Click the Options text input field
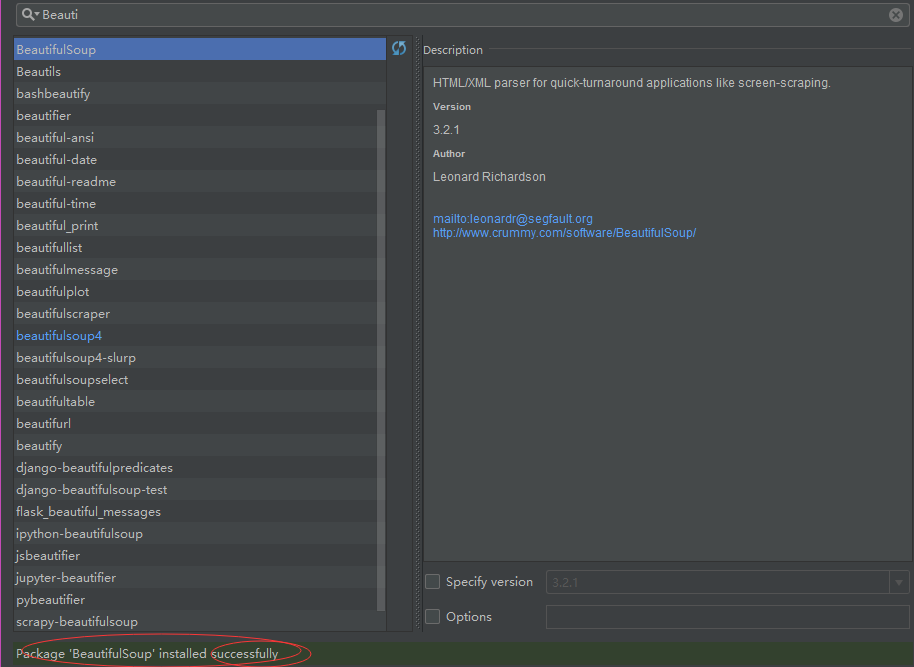Image resolution: width=914 pixels, height=667 pixels. pyautogui.click(x=727, y=617)
